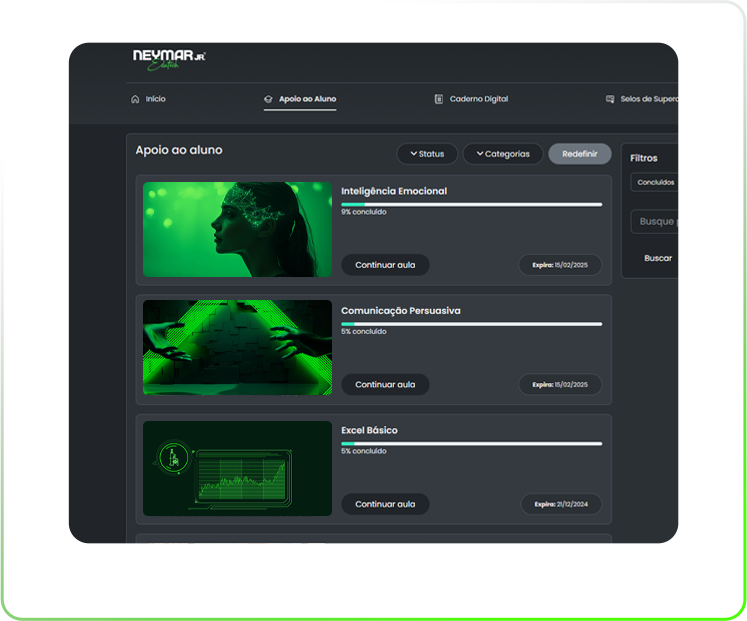Select the Concluídos filter chip
Viewport: 747px width, 621px height.
(x=655, y=182)
